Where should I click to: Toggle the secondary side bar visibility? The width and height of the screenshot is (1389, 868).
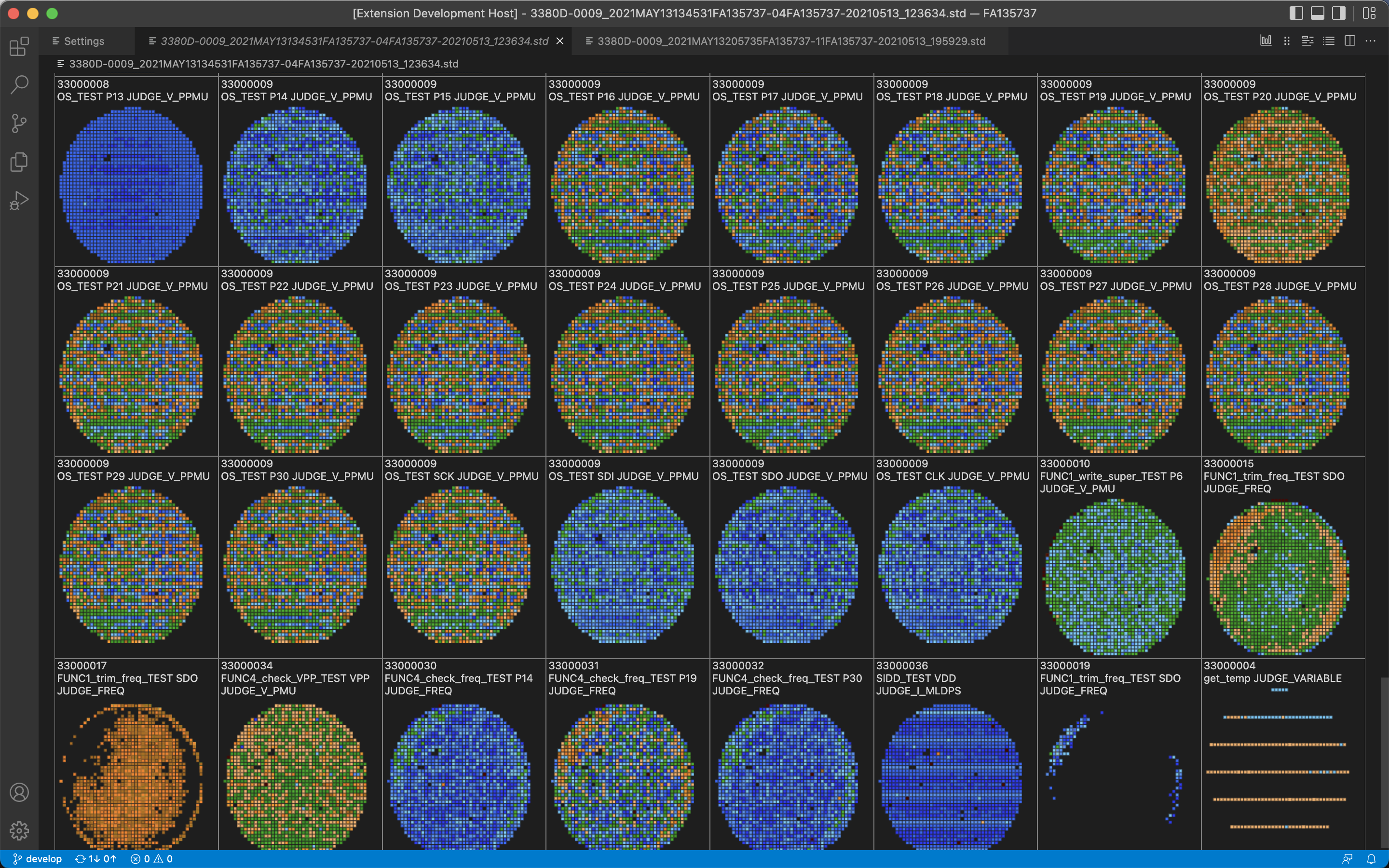[1338, 13]
